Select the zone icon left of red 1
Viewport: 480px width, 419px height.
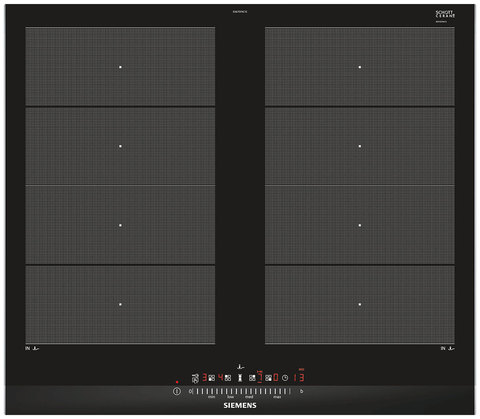pyautogui.click(x=252, y=378)
